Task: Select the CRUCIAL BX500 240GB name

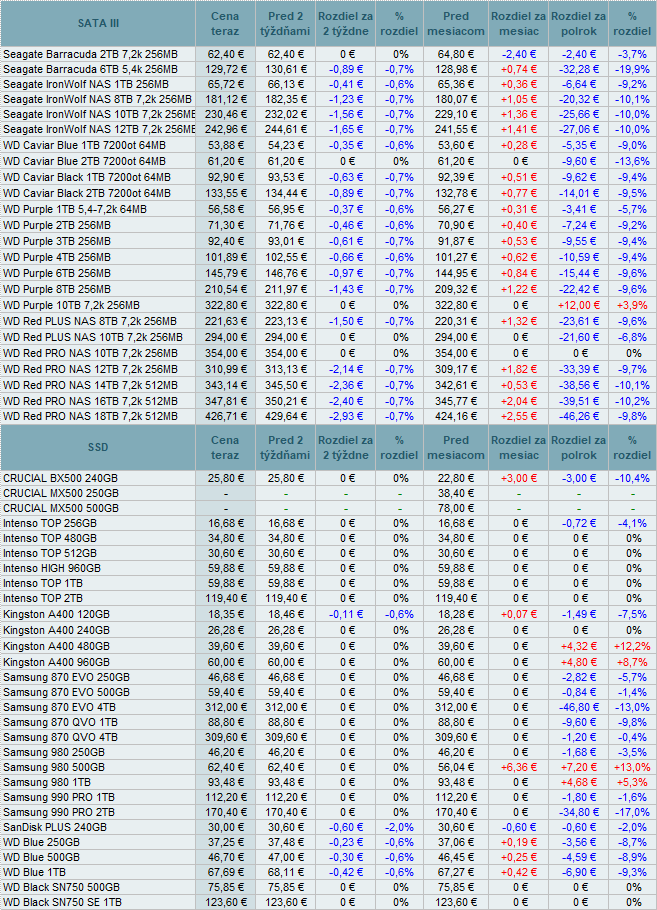Action: coord(60,478)
